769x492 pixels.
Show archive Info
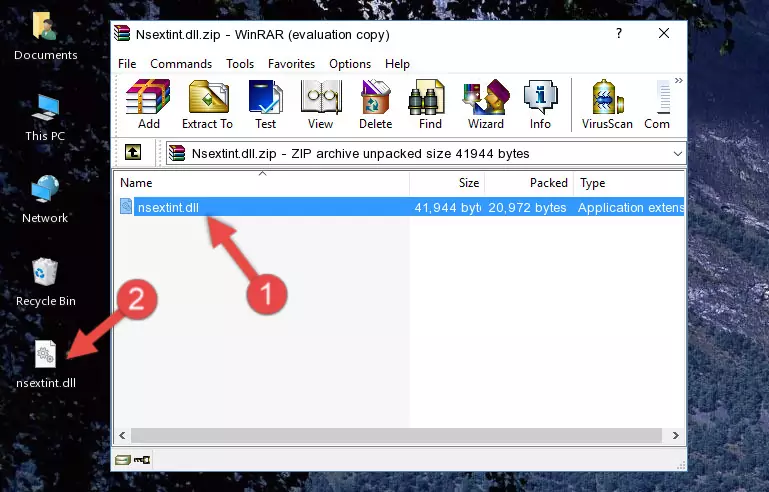coord(540,104)
